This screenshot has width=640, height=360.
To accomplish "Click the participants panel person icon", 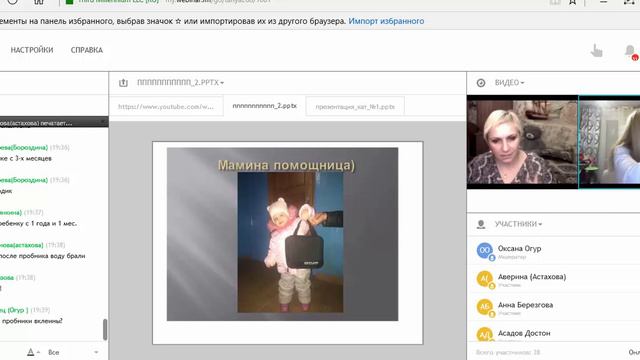I will (x=481, y=224).
